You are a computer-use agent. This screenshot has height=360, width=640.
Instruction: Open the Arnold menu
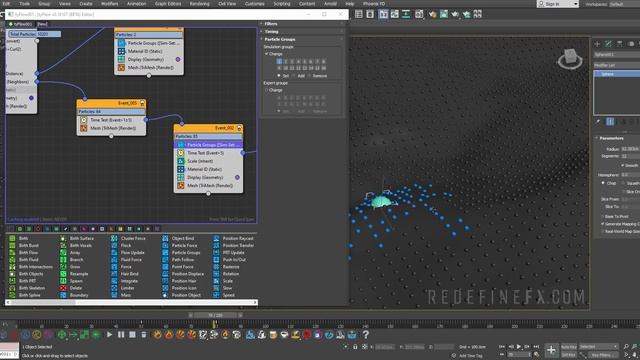pos(330,4)
